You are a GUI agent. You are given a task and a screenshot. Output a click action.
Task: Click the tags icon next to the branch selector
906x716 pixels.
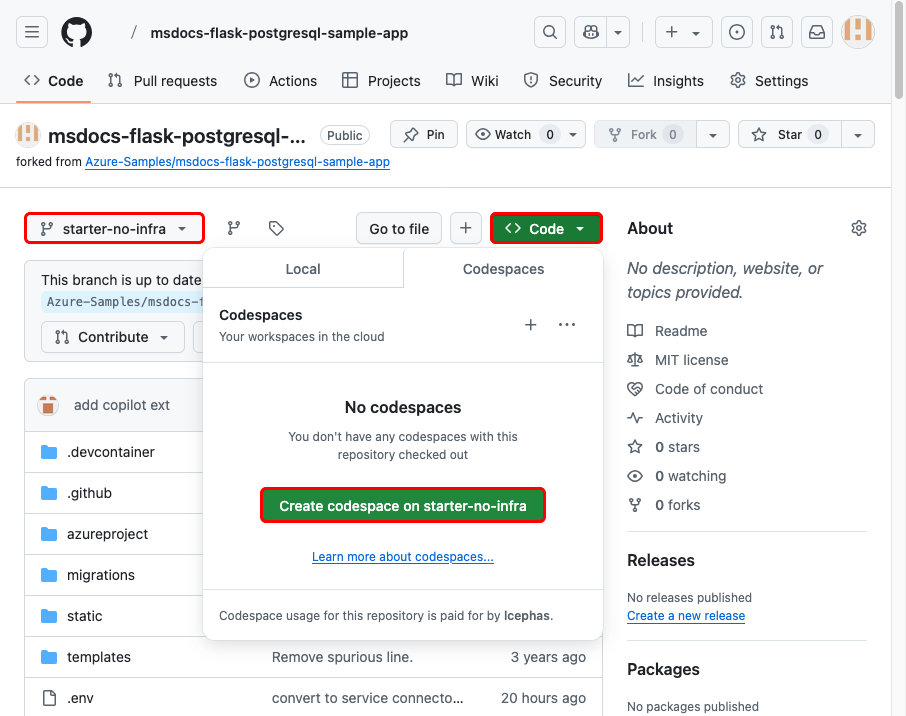coord(276,228)
